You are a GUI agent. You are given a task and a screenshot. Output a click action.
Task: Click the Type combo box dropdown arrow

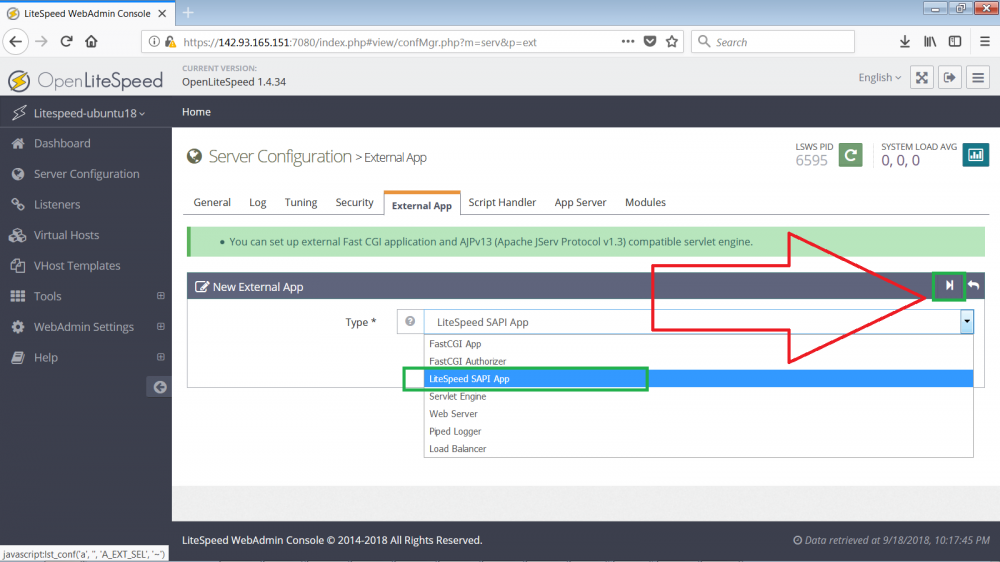967,322
